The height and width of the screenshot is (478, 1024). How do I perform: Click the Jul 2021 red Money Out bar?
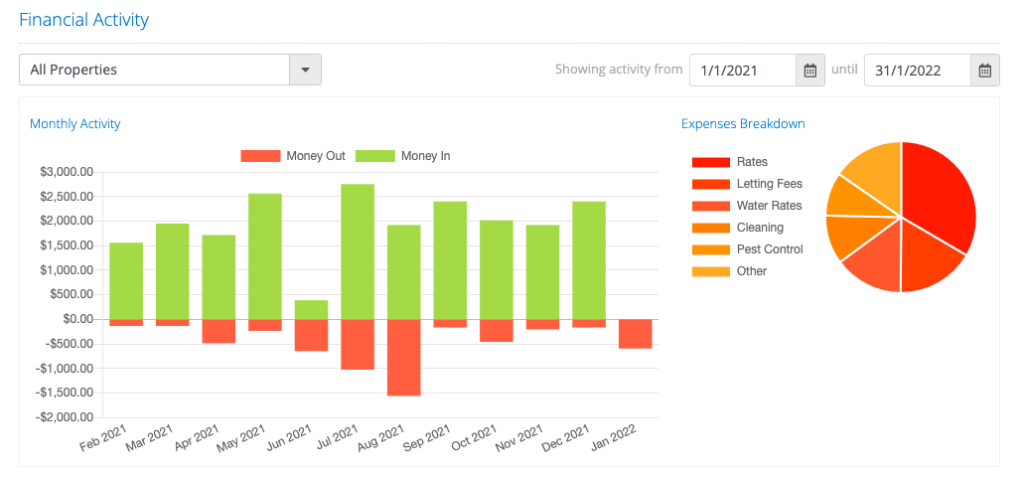pos(358,344)
